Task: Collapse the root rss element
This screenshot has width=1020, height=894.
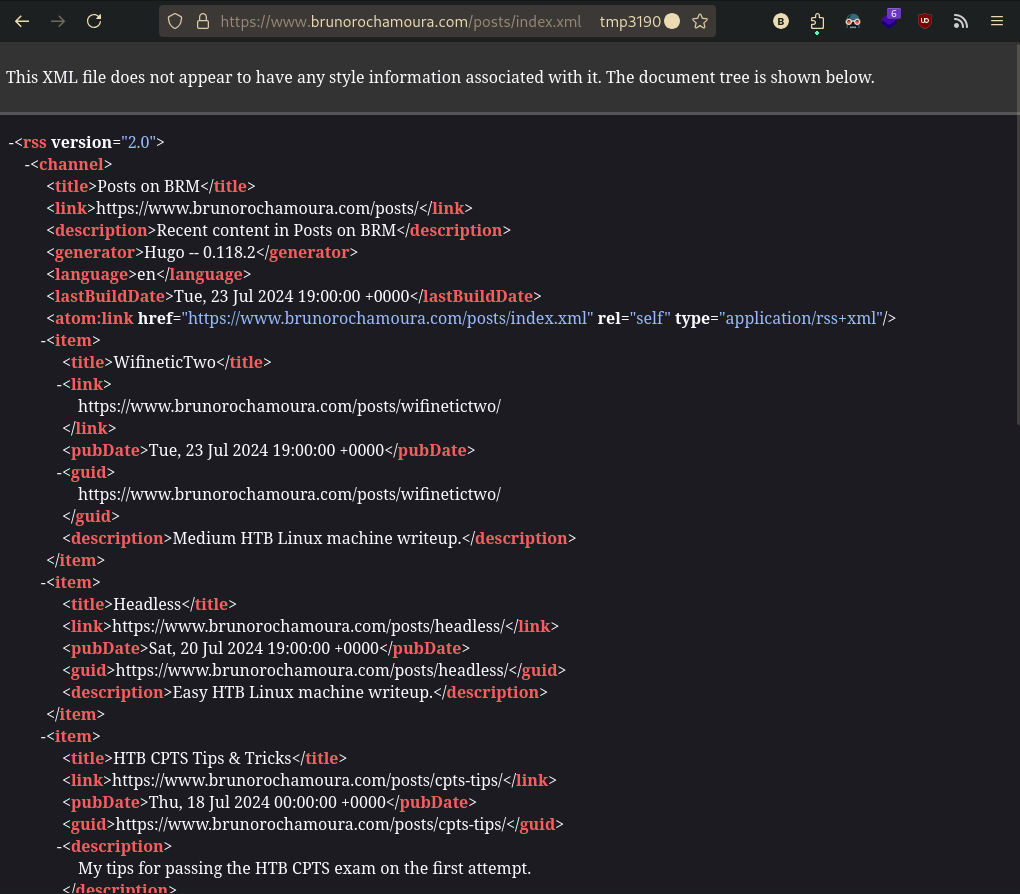Action: coord(11,143)
